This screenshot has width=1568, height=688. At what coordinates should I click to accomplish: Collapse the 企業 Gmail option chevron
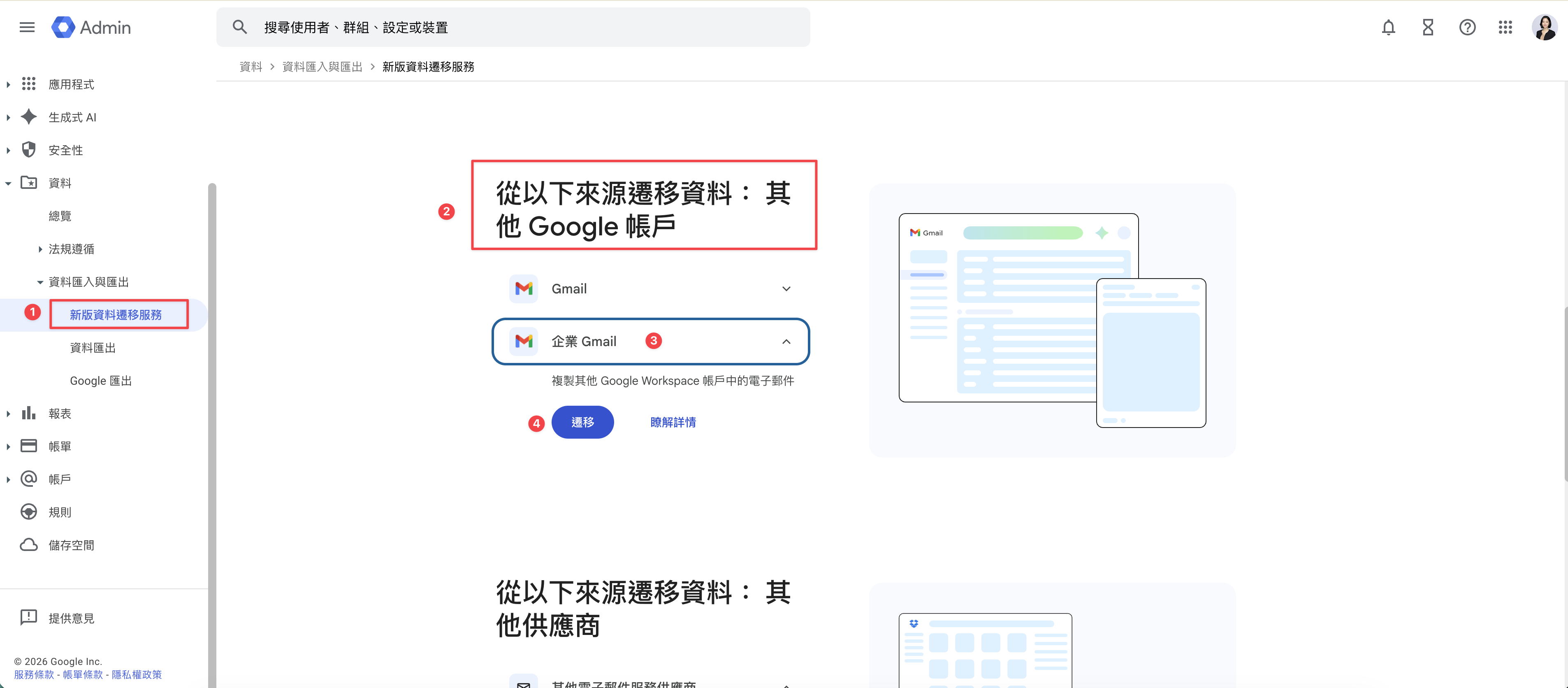coord(786,342)
